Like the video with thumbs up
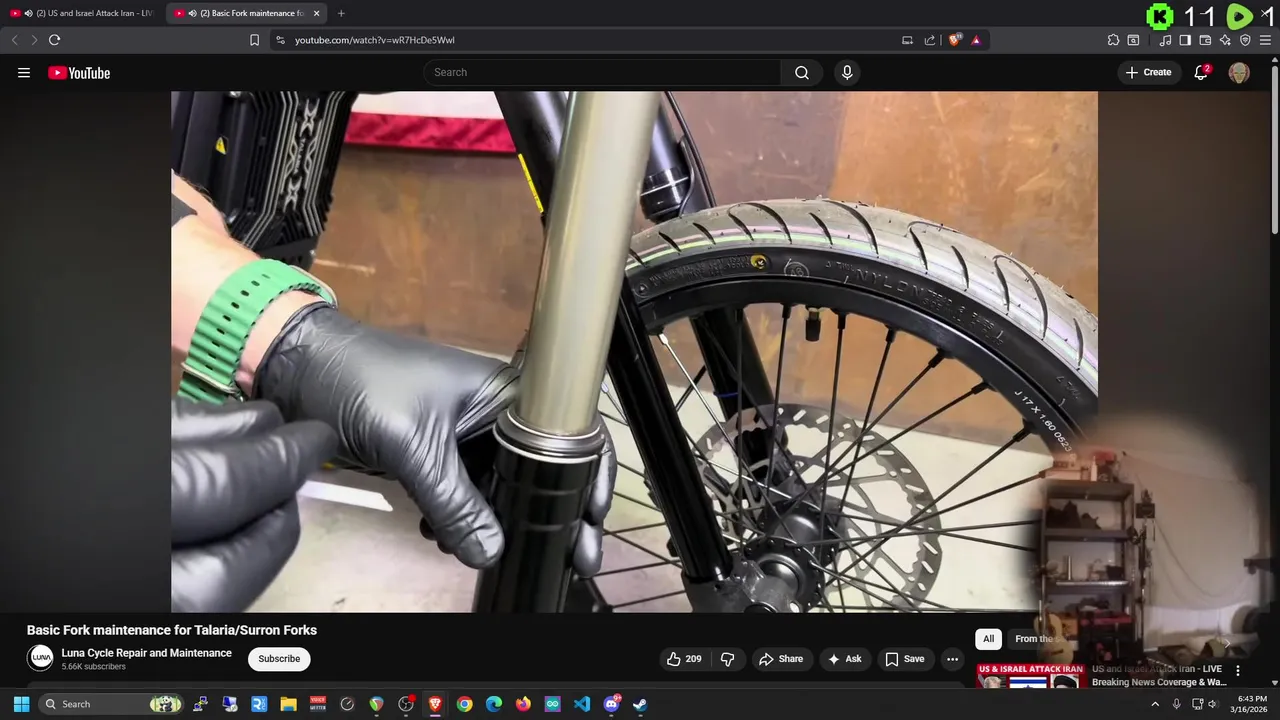This screenshot has height=720, width=1280. [685, 659]
